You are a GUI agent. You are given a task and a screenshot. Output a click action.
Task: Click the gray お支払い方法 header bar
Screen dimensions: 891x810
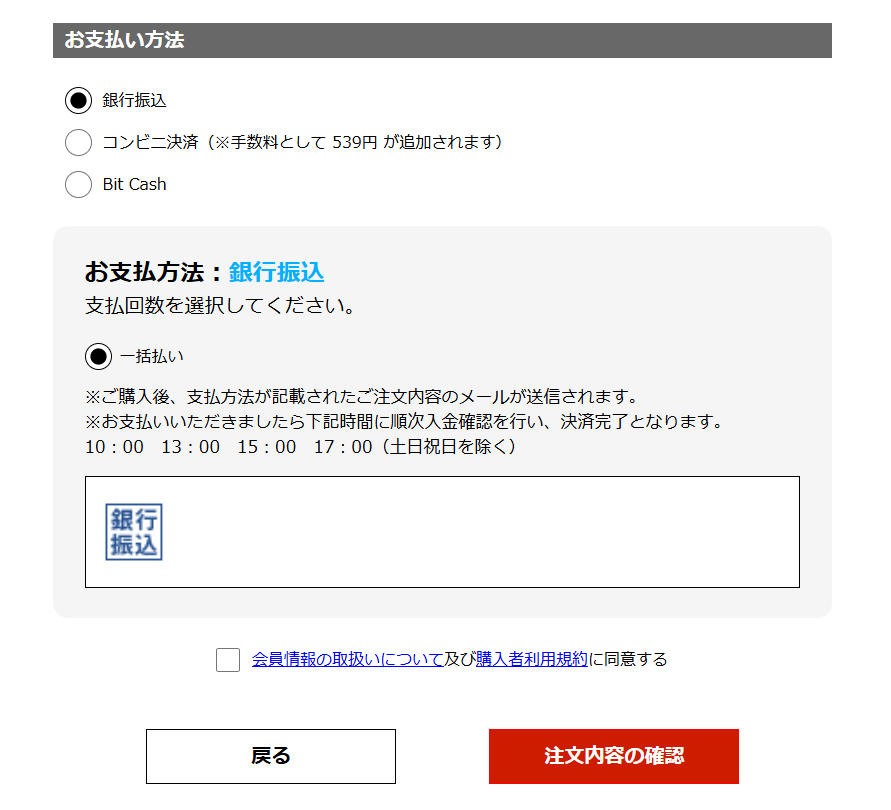pyautogui.click(x=442, y=41)
